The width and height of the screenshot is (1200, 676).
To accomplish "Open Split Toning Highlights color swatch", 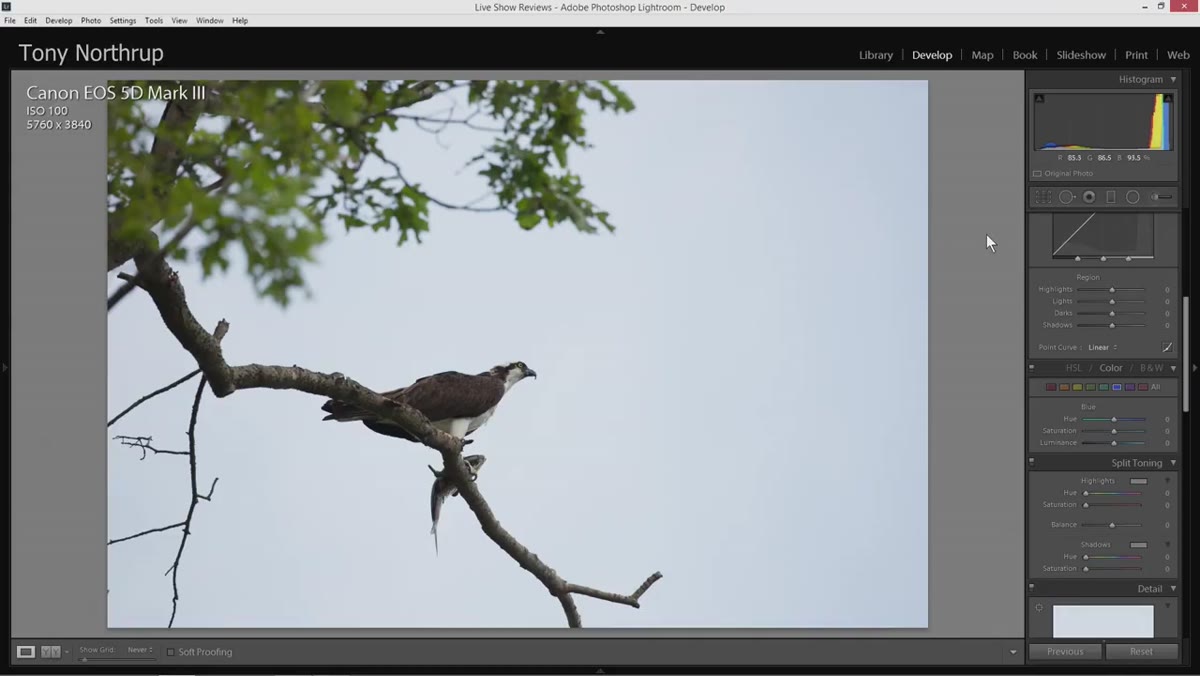I will (1138, 481).
